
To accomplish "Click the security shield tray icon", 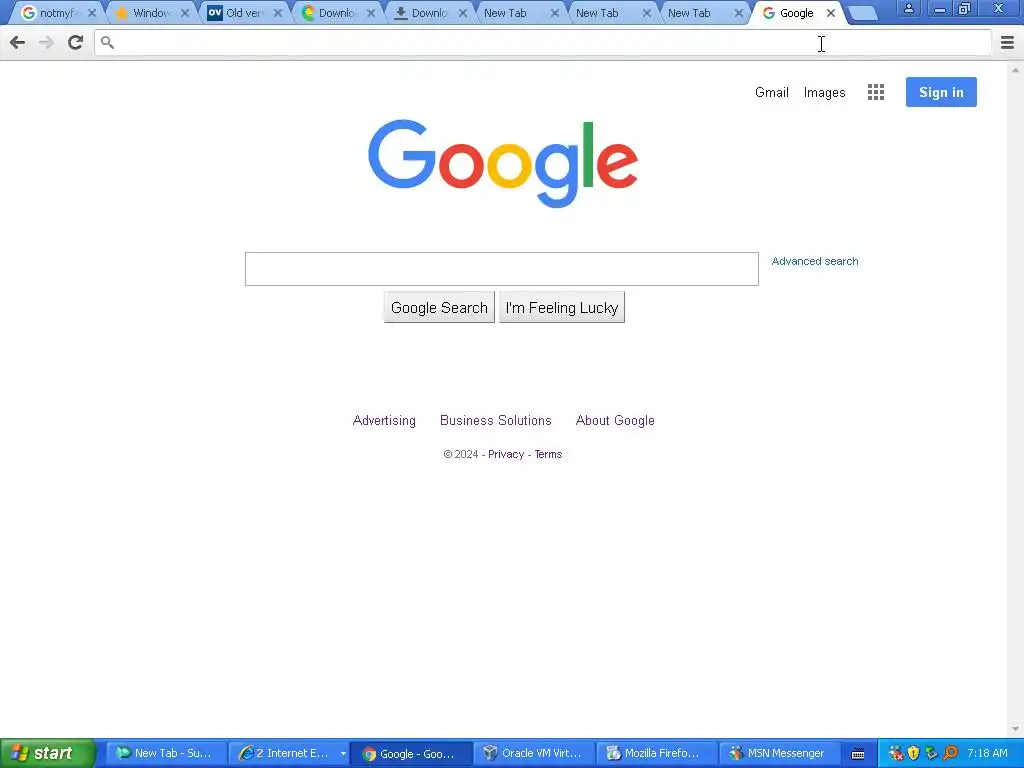I will [x=913, y=754].
